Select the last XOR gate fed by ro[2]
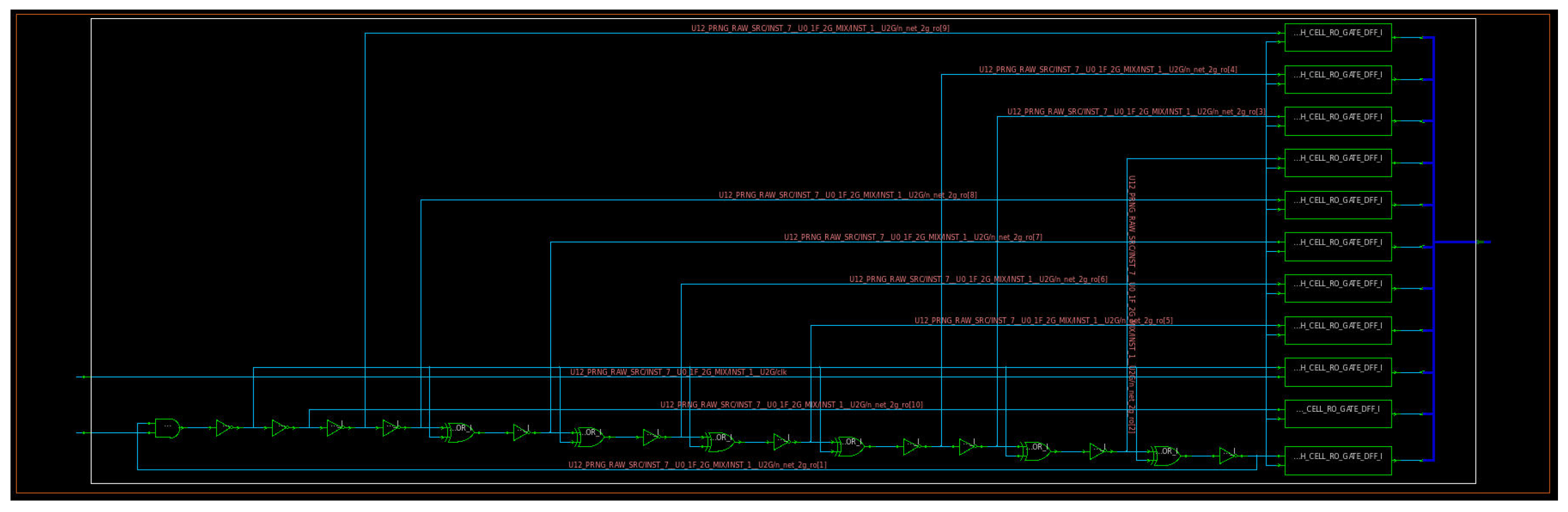Viewport: 1568px width, 512px height. click(1166, 456)
